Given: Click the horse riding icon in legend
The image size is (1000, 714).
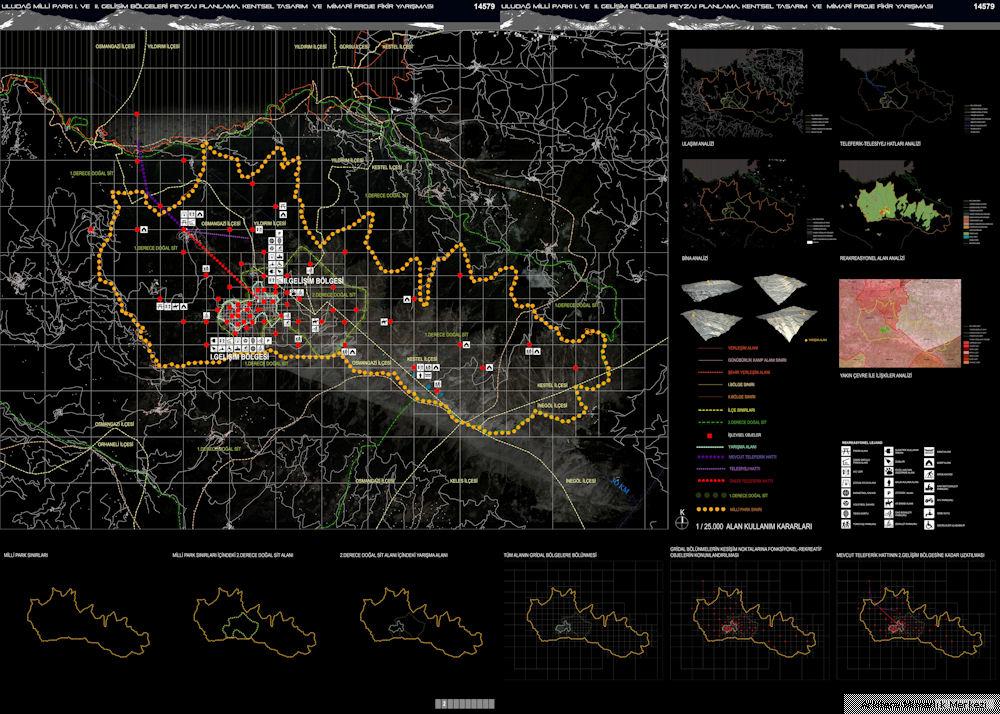Looking at the screenshot, I should [x=889, y=503].
